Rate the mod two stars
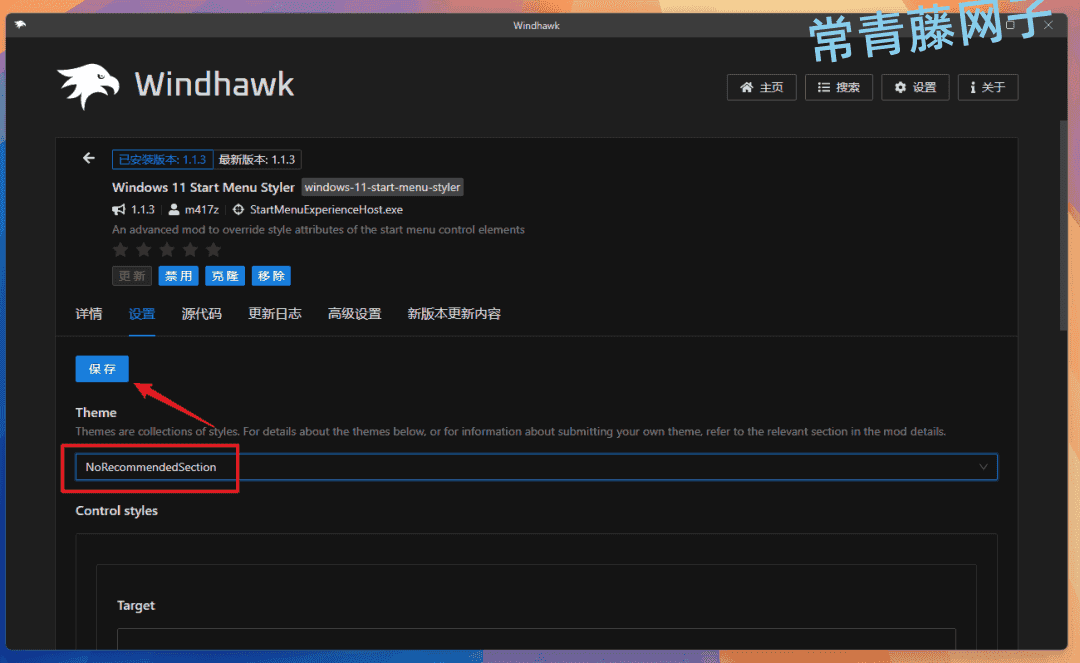The width and height of the screenshot is (1080, 663). click(144, 249)
